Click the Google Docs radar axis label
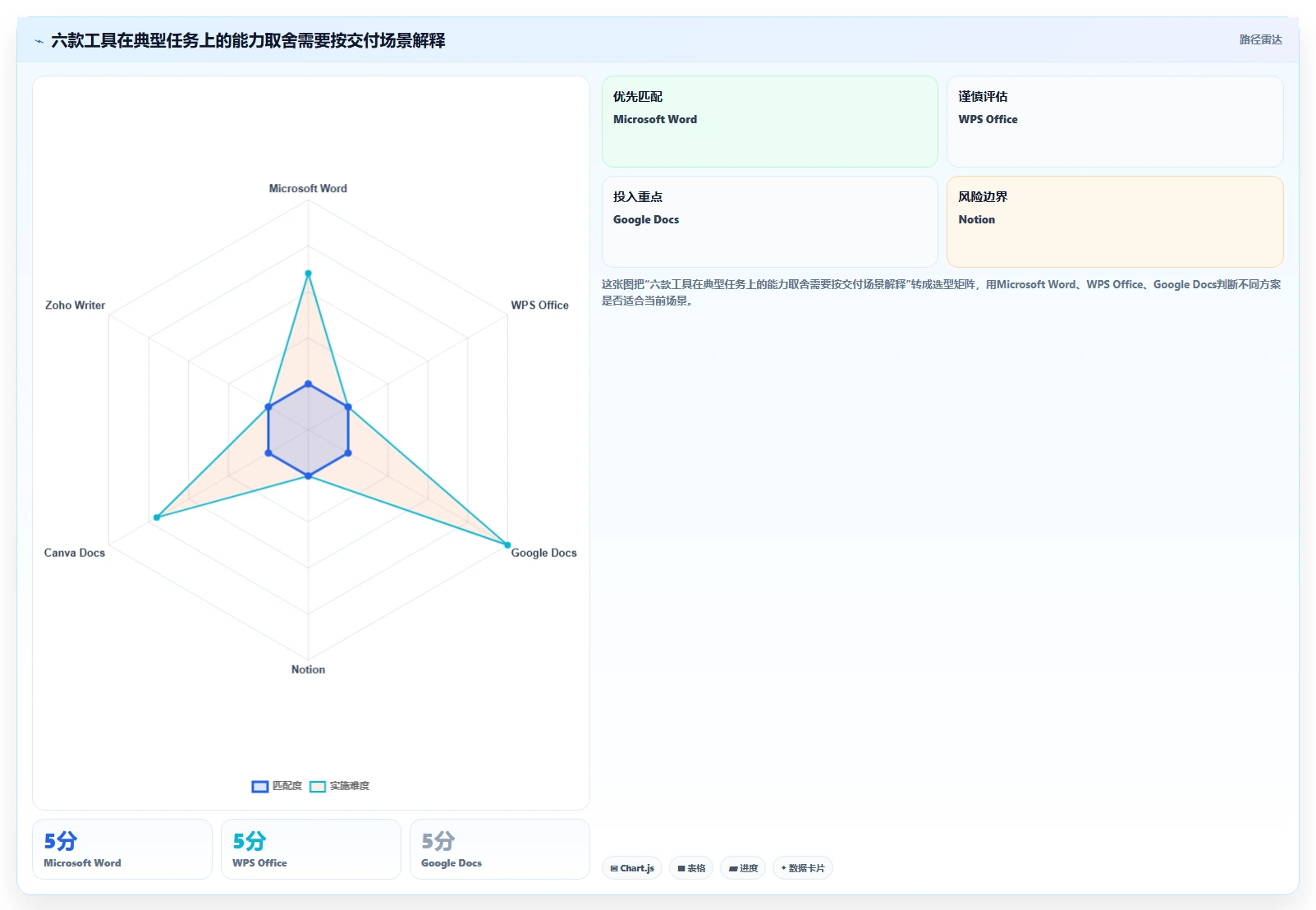Viewport: 1316px width, 910px height. [543, 553]
